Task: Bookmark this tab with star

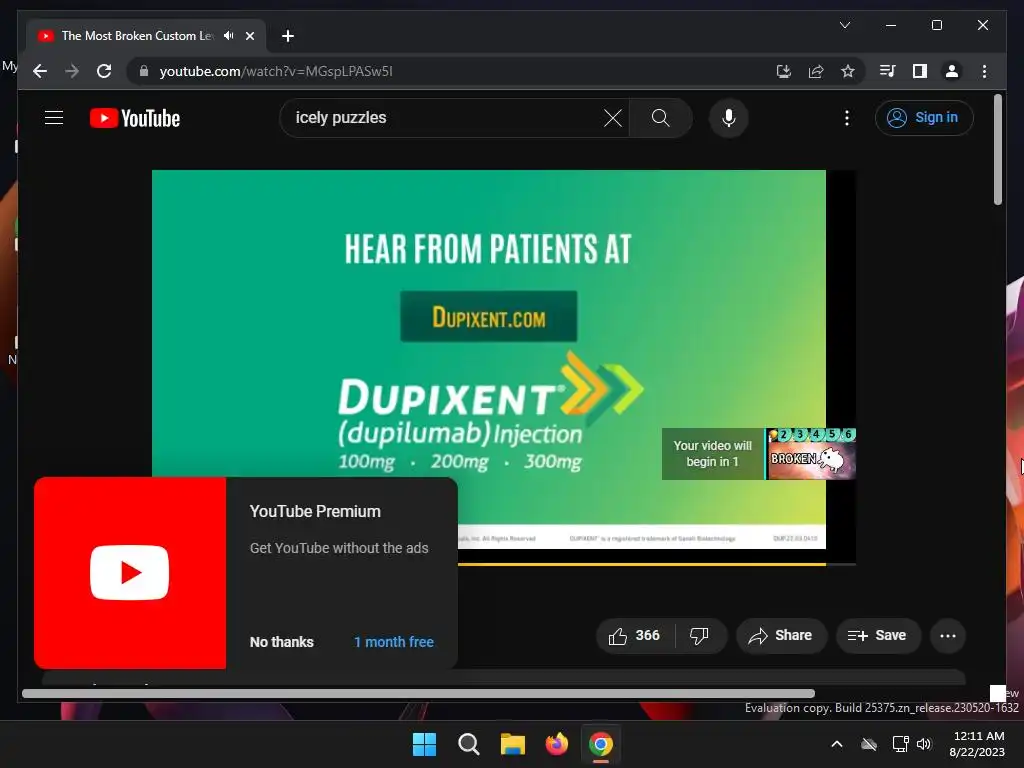Action: (848, 71)
